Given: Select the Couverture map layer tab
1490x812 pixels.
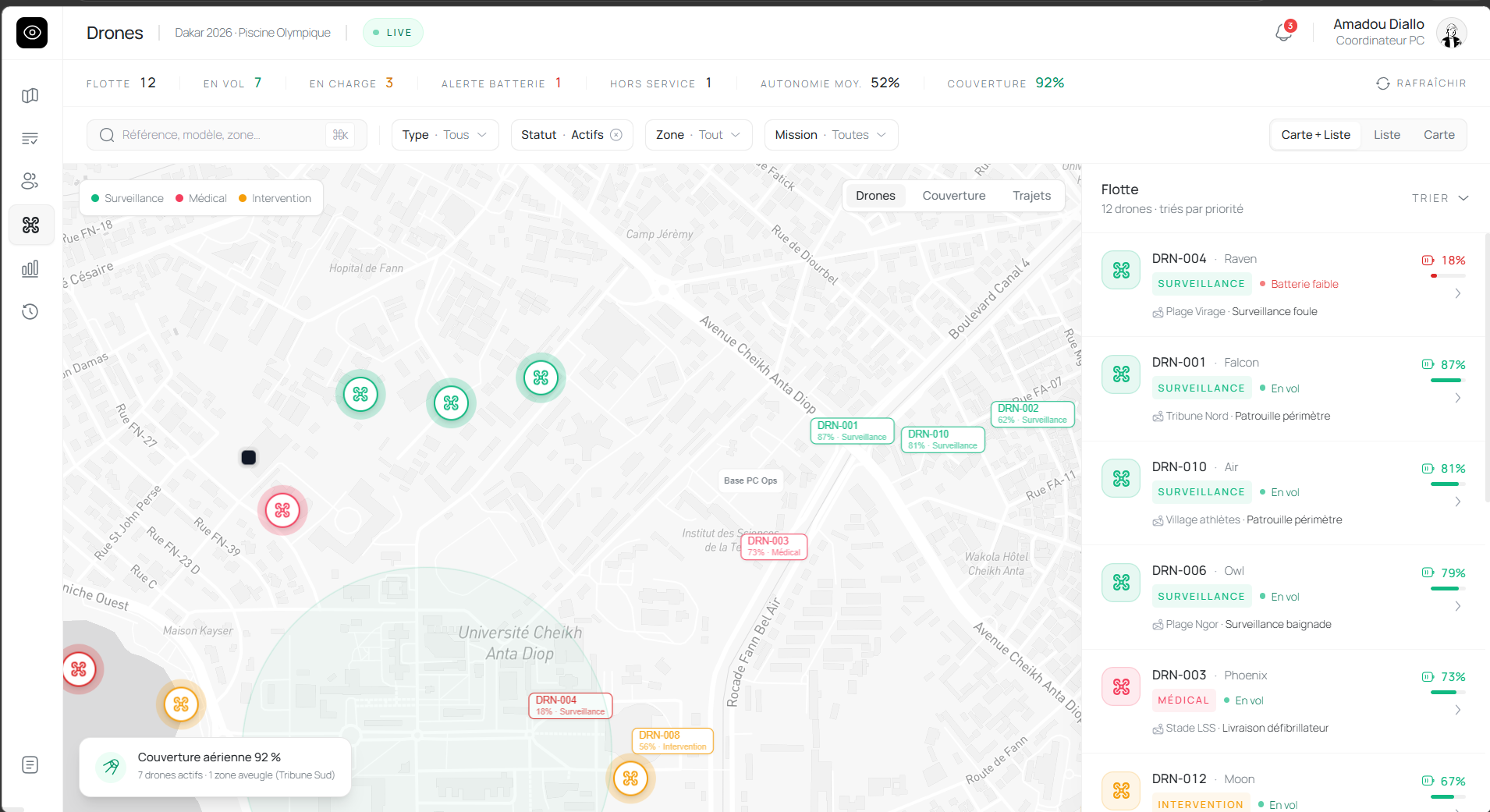Looking at the screenshot, I should [x=953, y=196].
